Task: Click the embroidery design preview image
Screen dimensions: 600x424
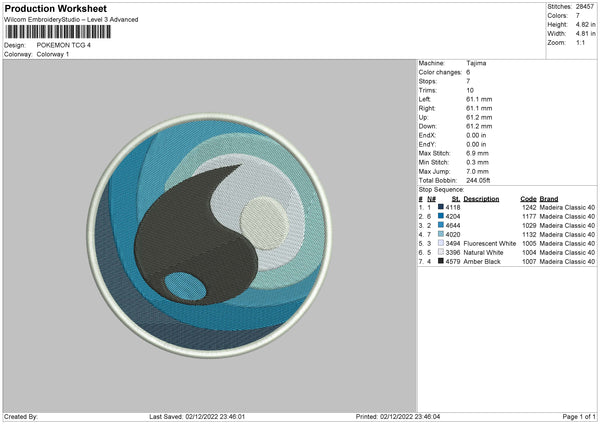Action: [x=209, y=235]
